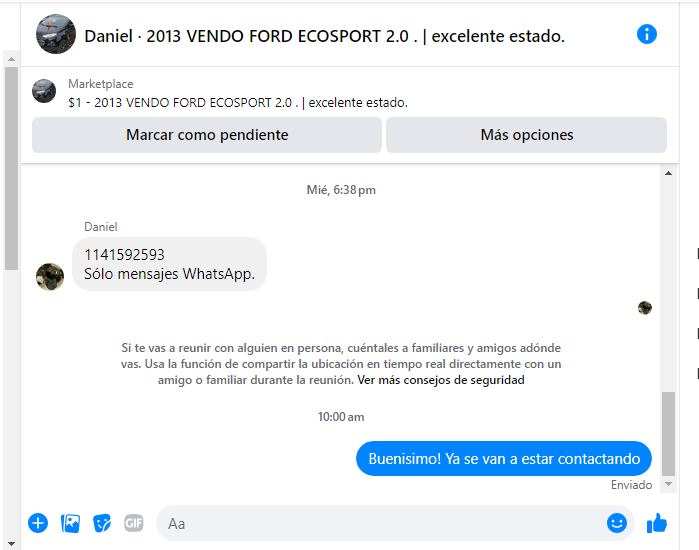Image resolution: width=699 pixels, height=550 pixels.
Task: Click the chat scrollbar down arrow
Action: coord(668,484)
